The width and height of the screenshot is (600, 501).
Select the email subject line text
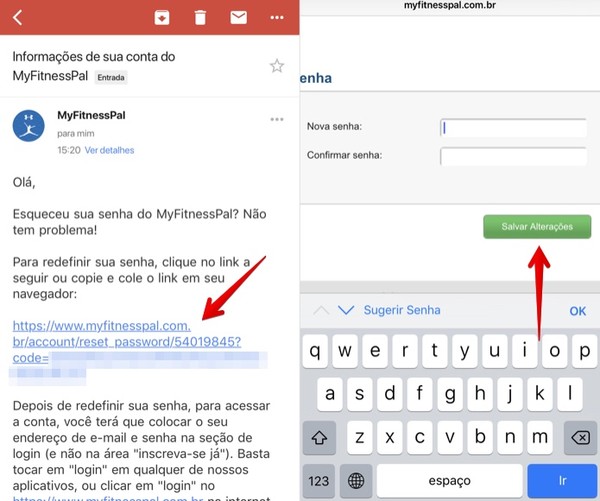pyautogui.click(x=94, y=66)
